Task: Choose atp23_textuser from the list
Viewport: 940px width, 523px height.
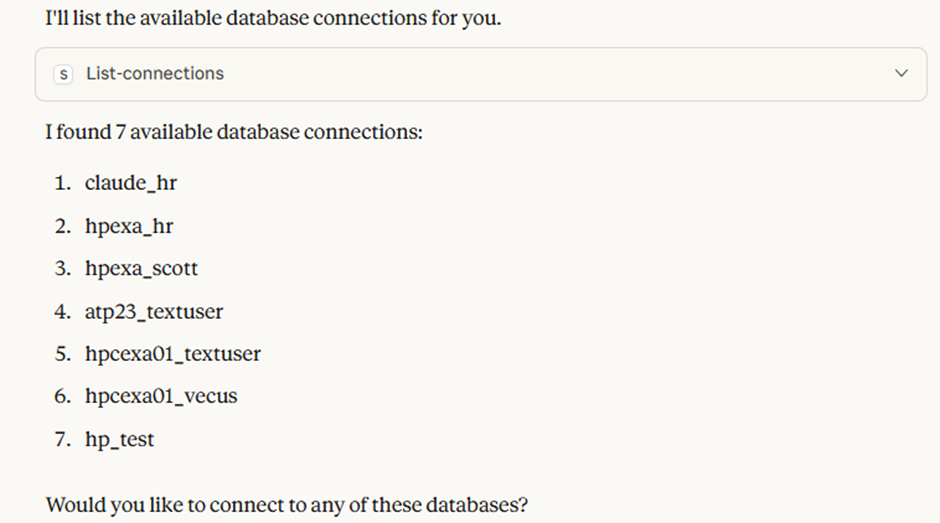Action: (154, 312)
